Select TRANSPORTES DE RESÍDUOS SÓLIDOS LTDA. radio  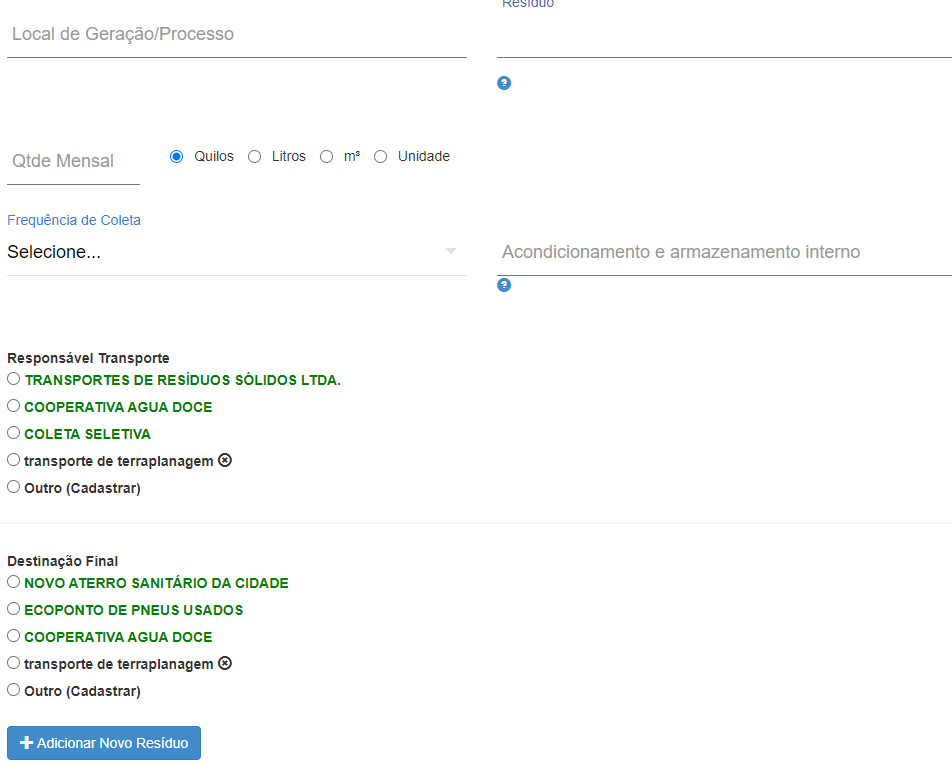click(13, 379)
